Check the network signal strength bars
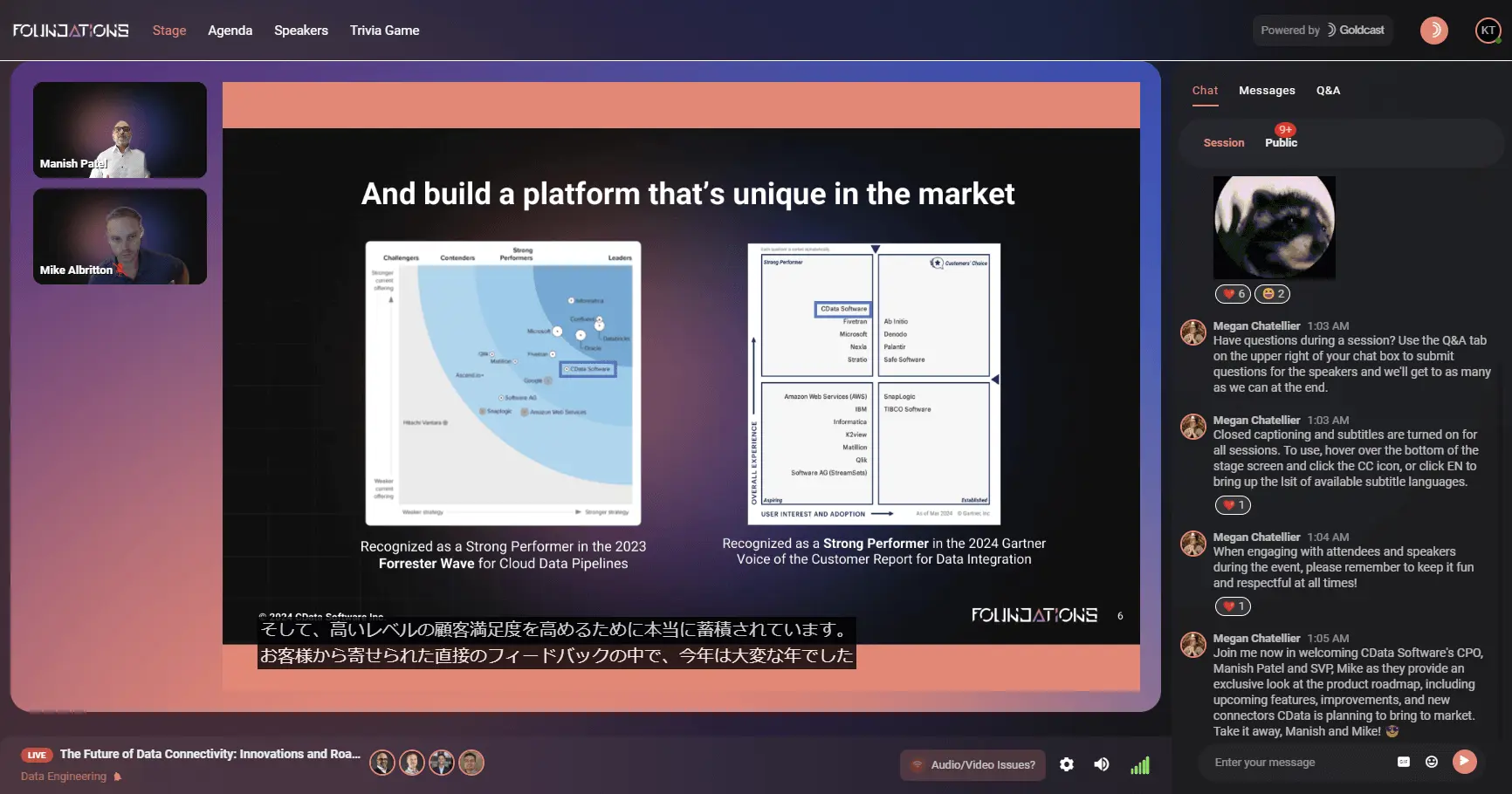This screenshot has width=1512, height=794. (1140, 765)
